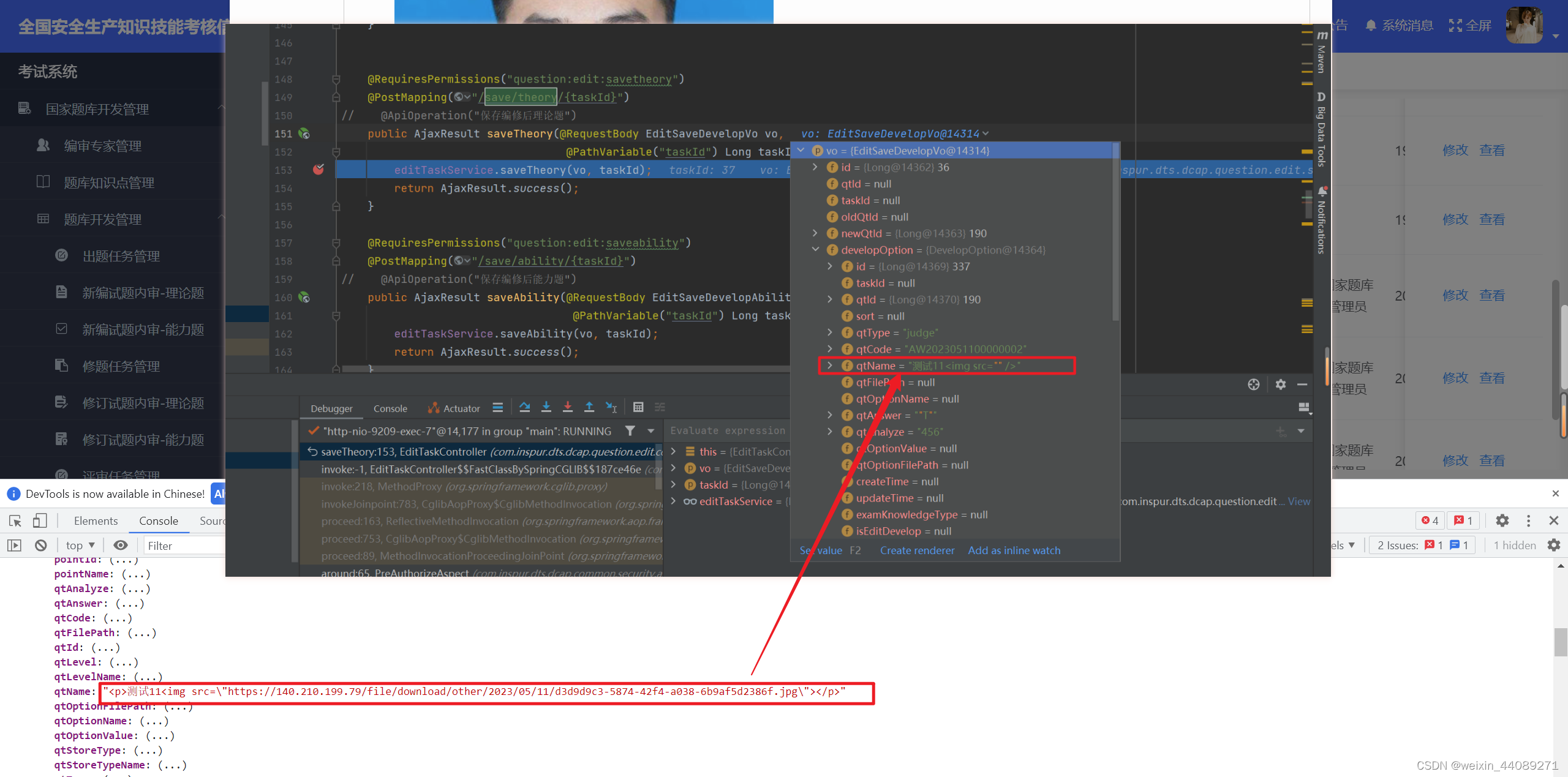Screen dimensions: 1568x777
Task: Open the Notifications sidebar
Action: pyautogui.click(x=1322, y=219)
